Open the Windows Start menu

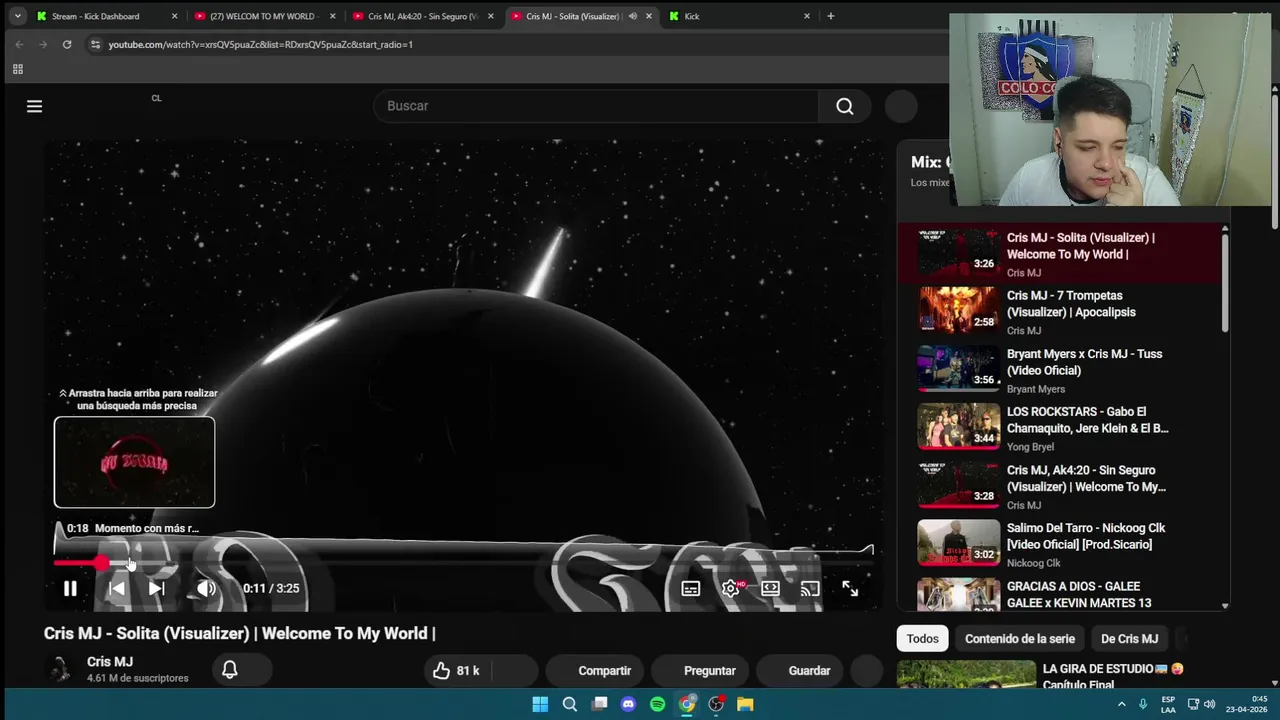pos(540,704)
